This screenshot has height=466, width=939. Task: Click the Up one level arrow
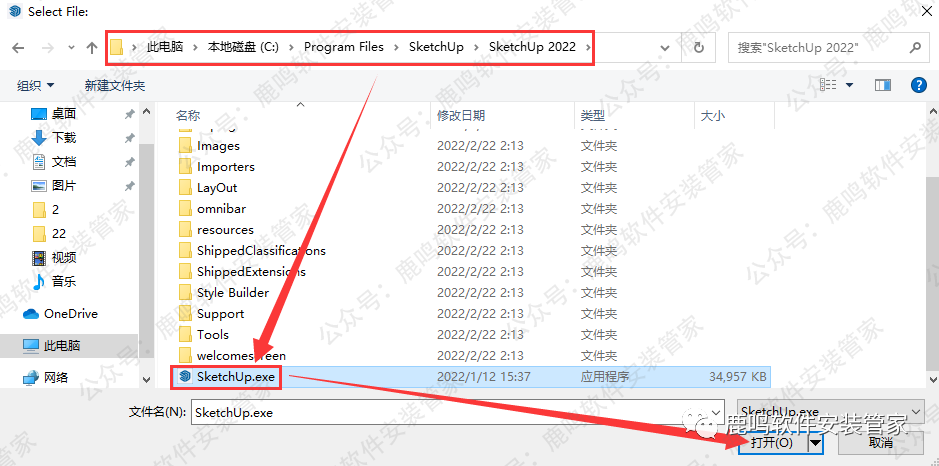[92, 48]
